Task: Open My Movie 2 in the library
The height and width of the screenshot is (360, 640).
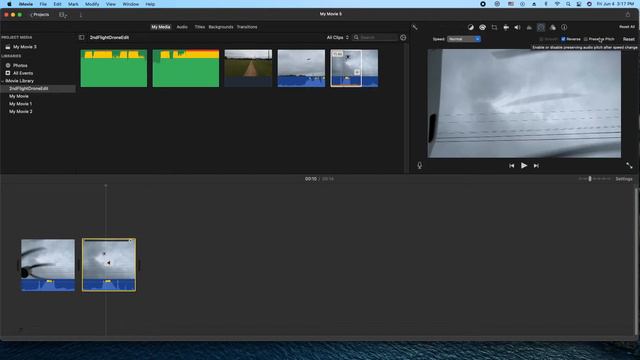Action: [x=20, y=111]
